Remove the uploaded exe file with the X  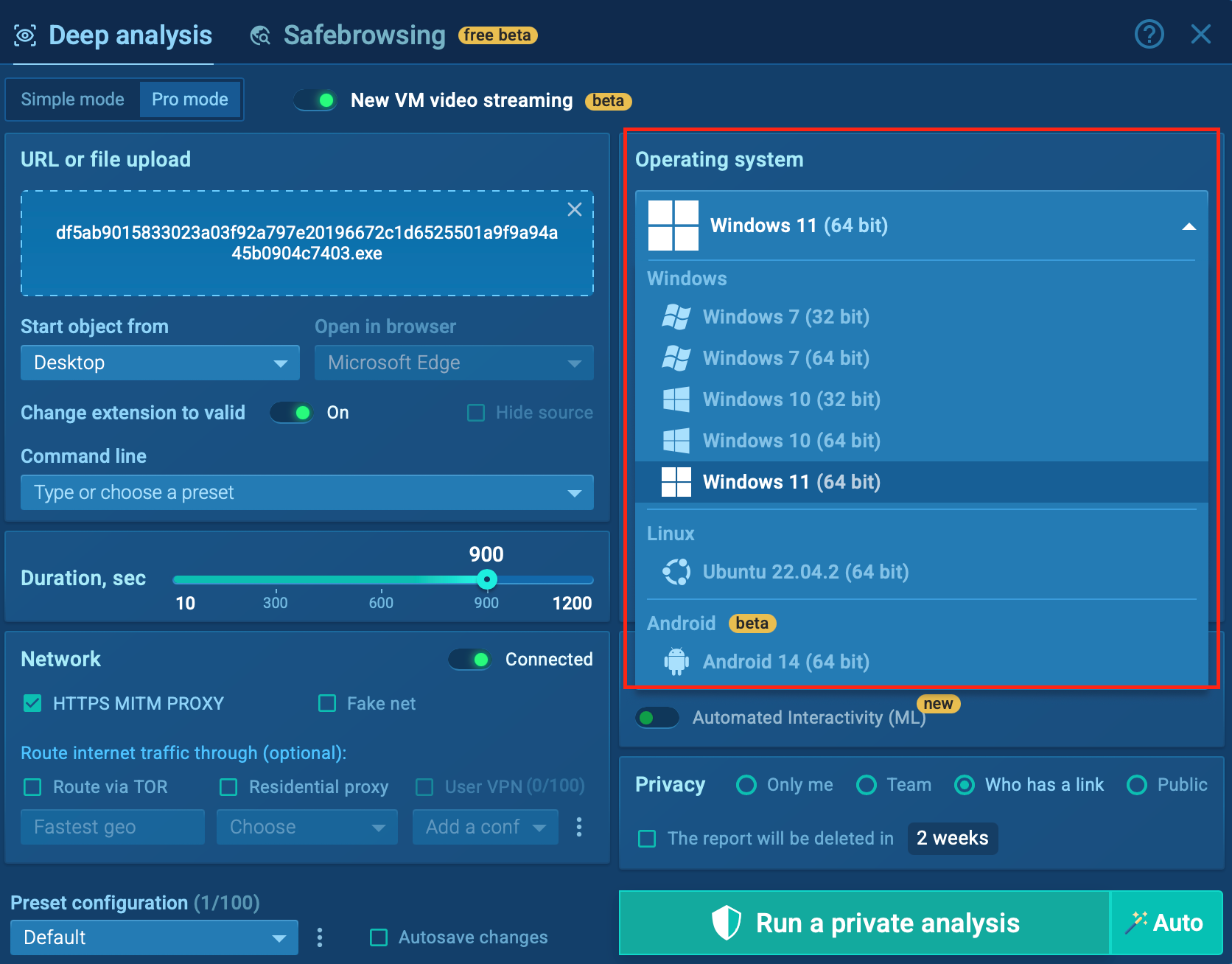[x=575, y=209]
